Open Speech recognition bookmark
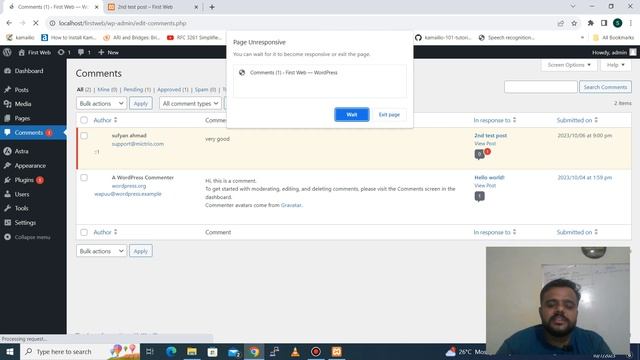 (507, 38)
